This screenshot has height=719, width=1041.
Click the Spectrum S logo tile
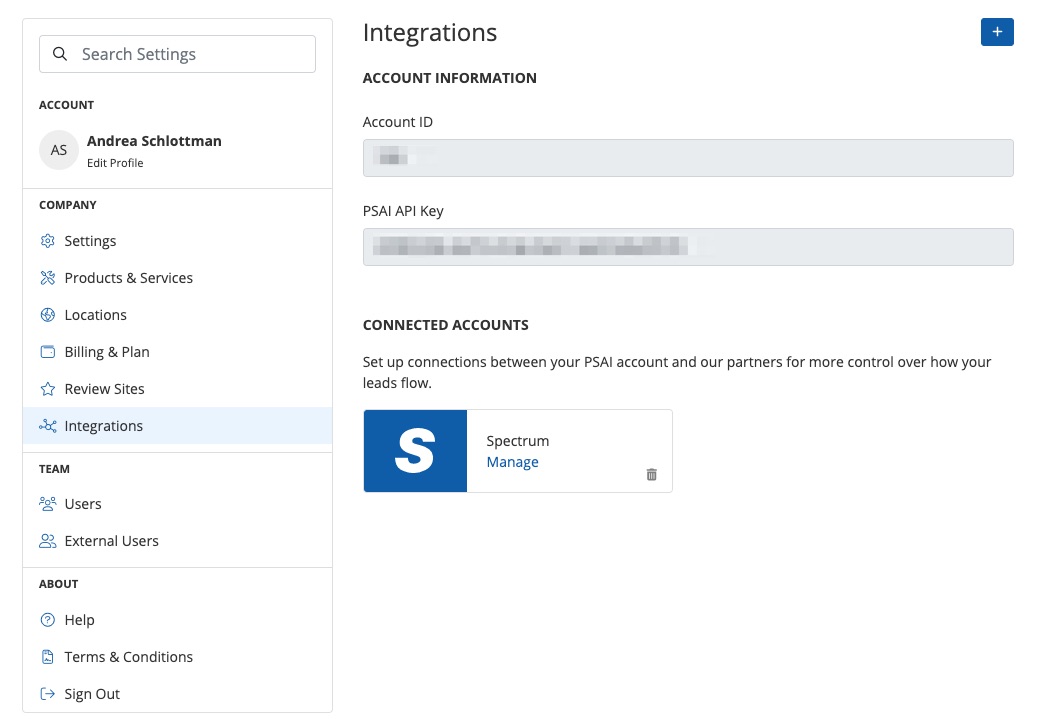click(x=415, y=451)
